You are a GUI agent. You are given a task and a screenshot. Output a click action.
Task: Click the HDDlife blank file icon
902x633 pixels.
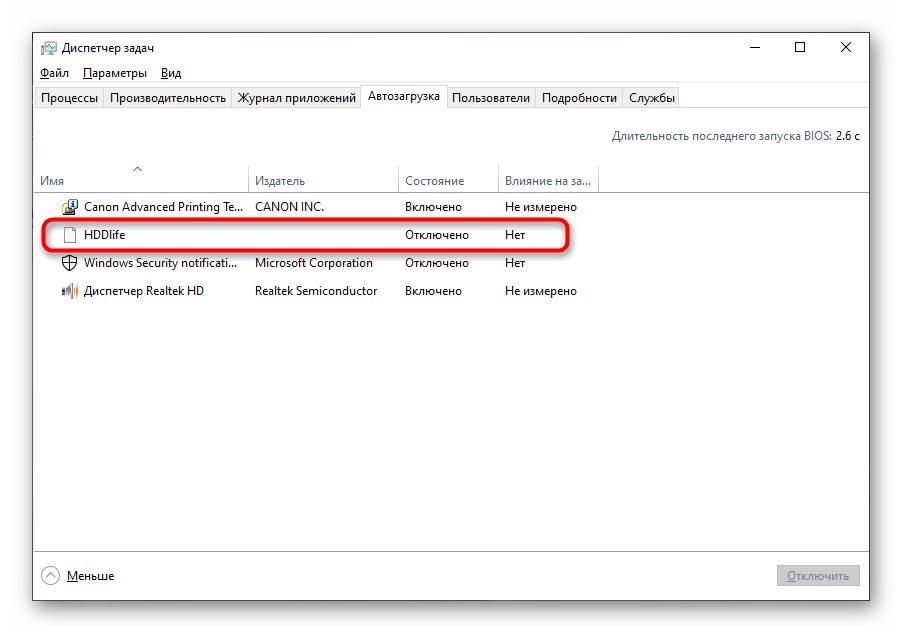[x=70, y=235]
